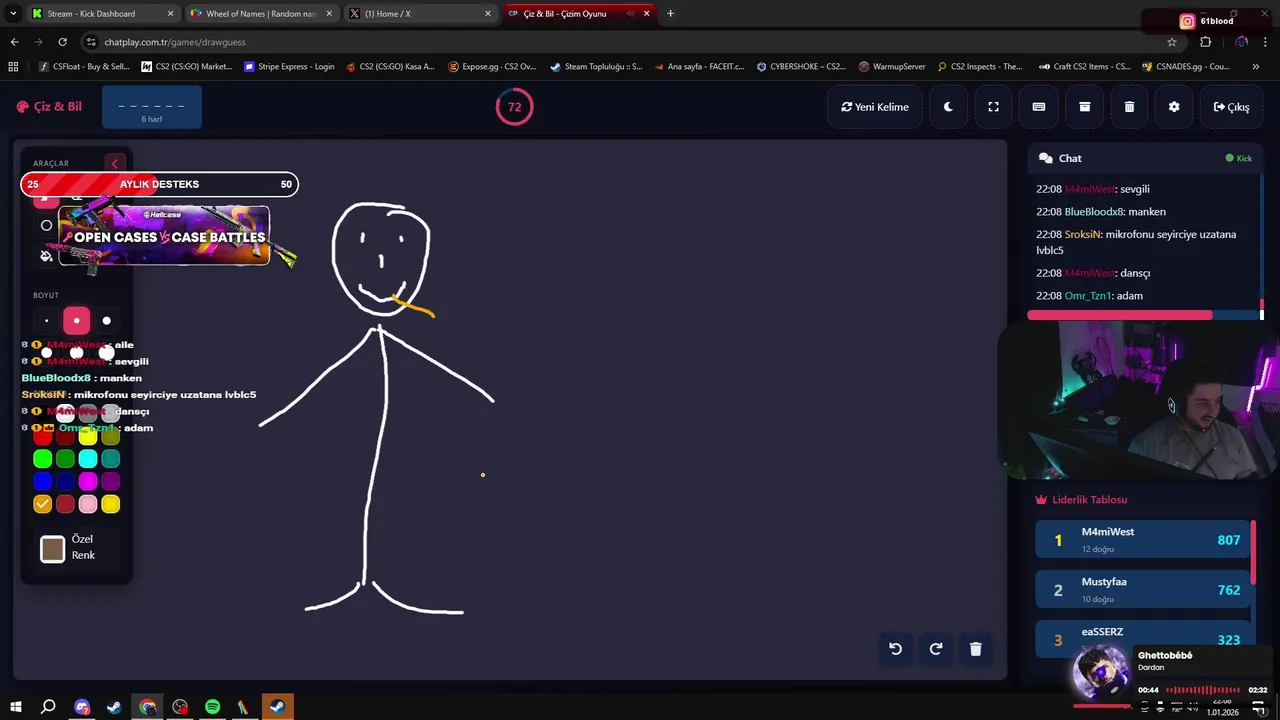Open the CSFloat bookmark
This screenshot has height=720, width=1280.
(x=84, y=67)
